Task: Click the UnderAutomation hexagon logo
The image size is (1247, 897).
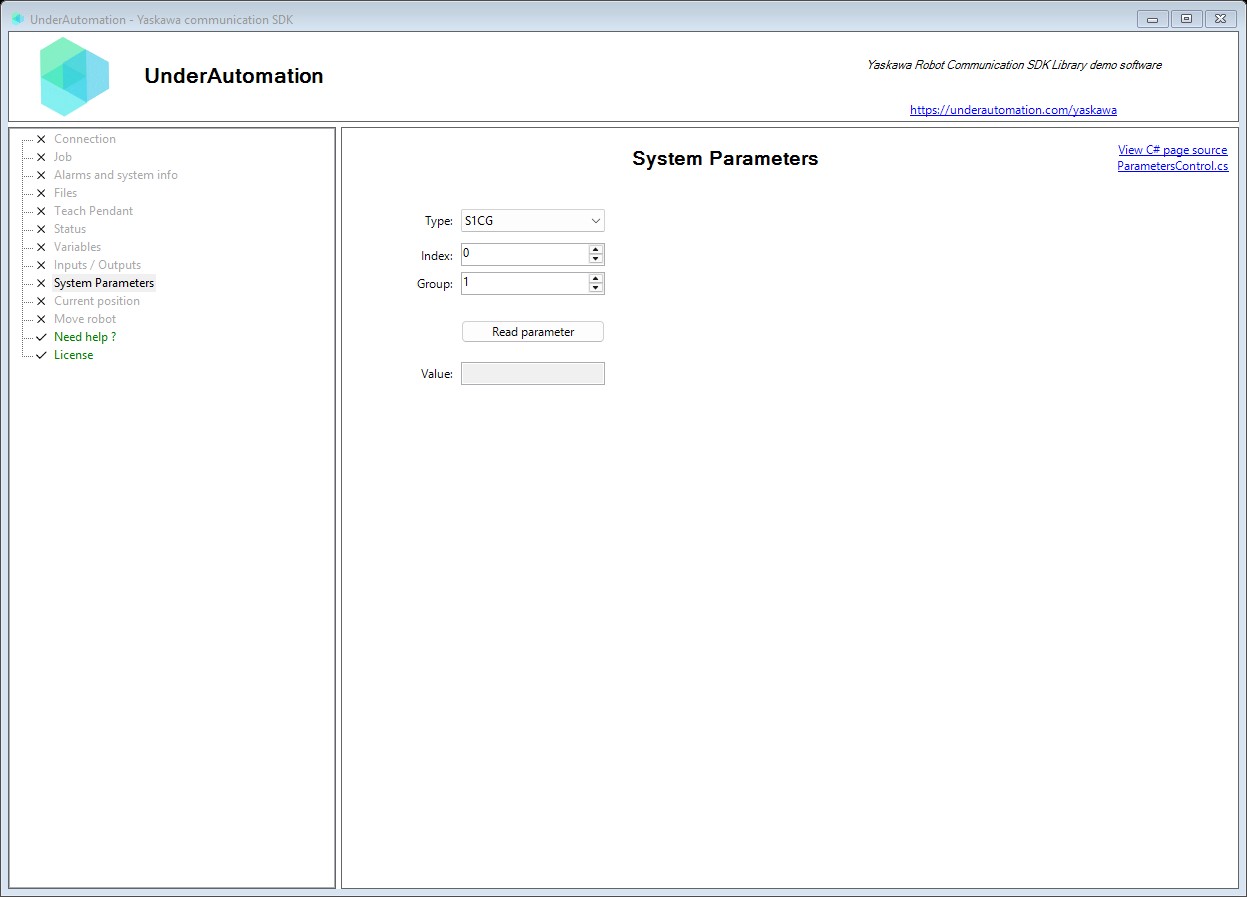Action: point(74,76)
